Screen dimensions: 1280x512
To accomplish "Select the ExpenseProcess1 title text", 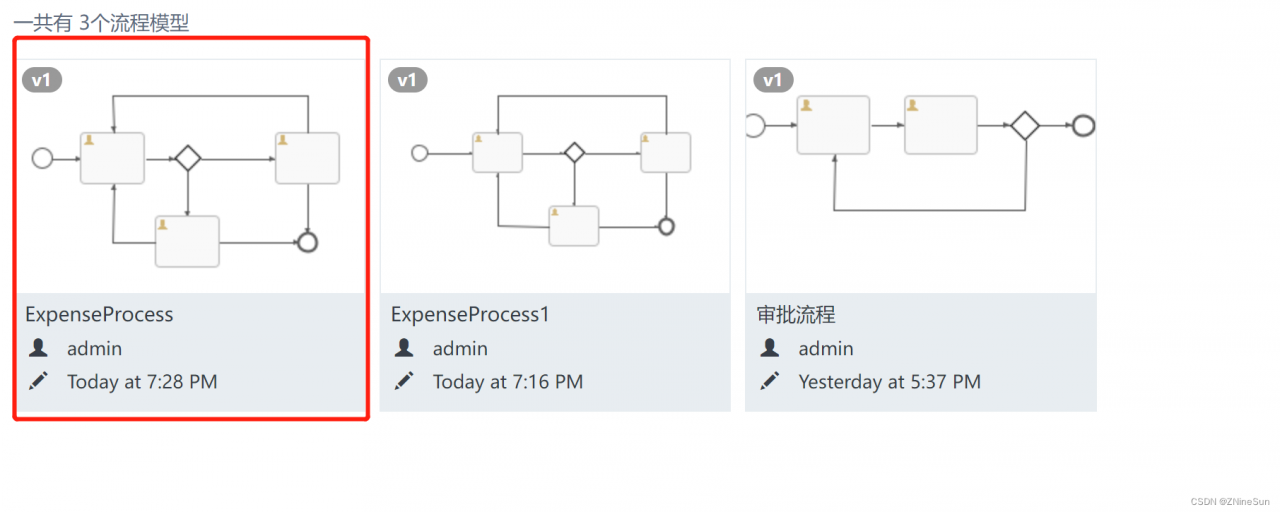I will tap(471, 314).
